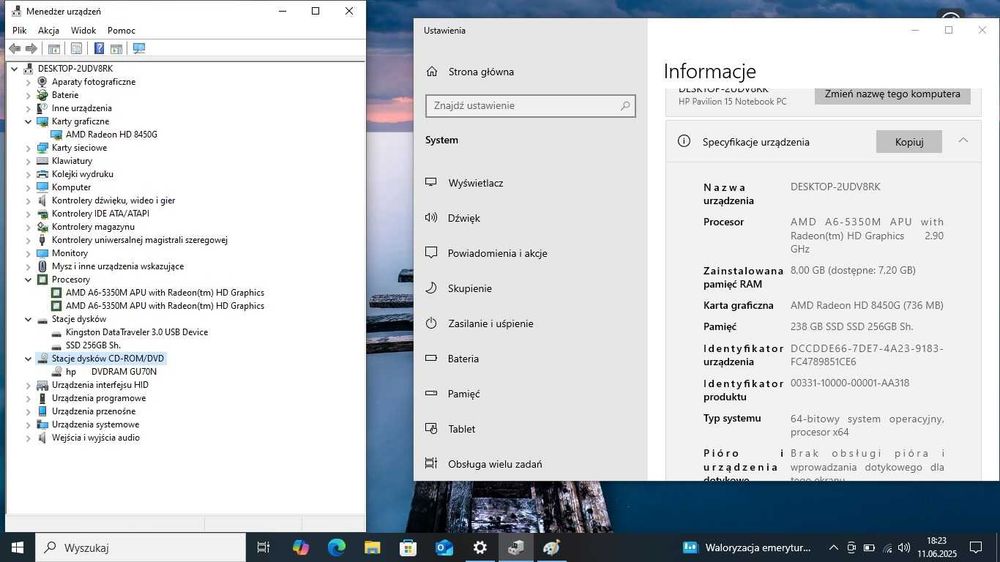Collapse the DESKTOP-2UDV8RK root node

tap(14, 68)
